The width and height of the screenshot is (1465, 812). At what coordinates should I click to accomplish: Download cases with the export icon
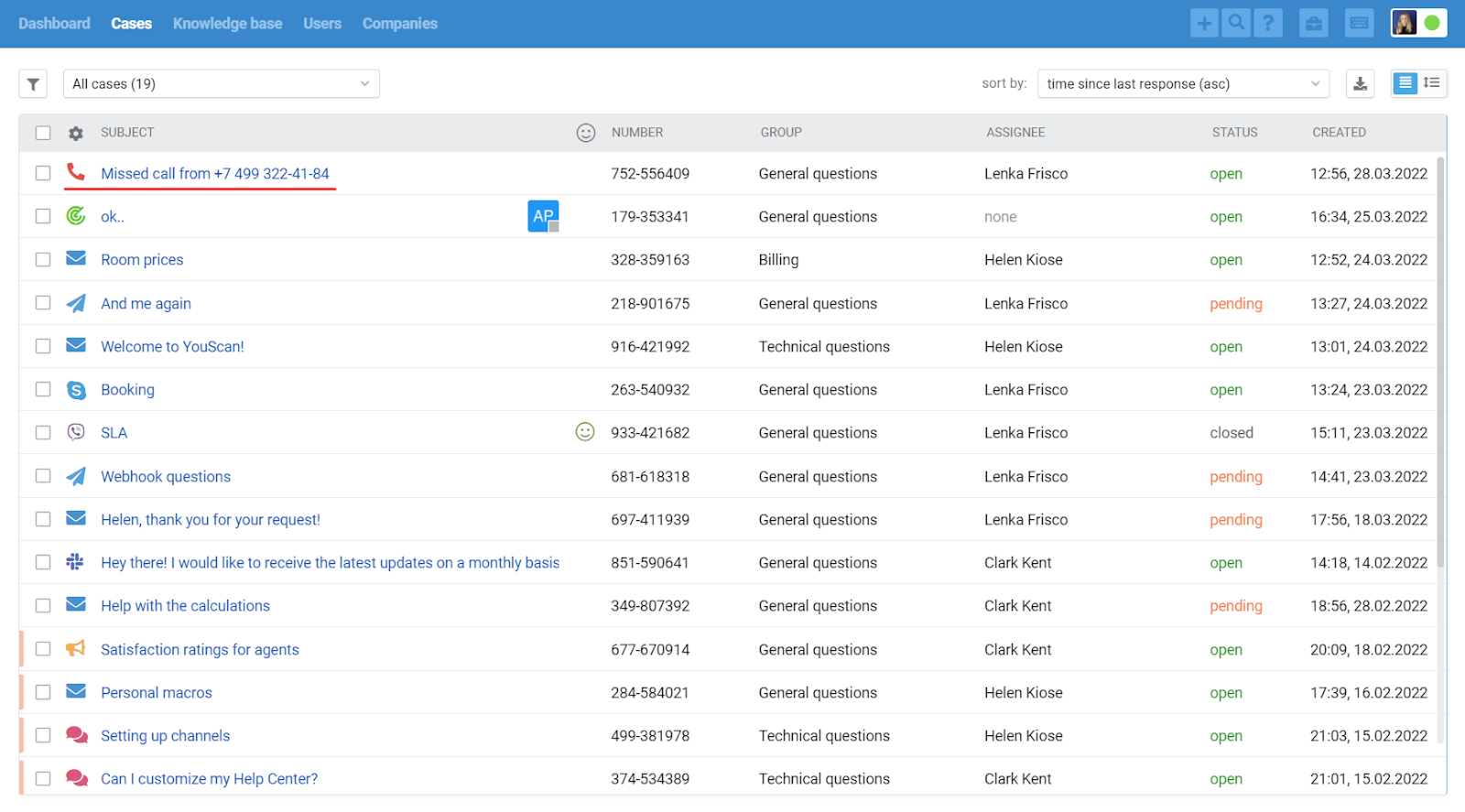(1361, 84)
